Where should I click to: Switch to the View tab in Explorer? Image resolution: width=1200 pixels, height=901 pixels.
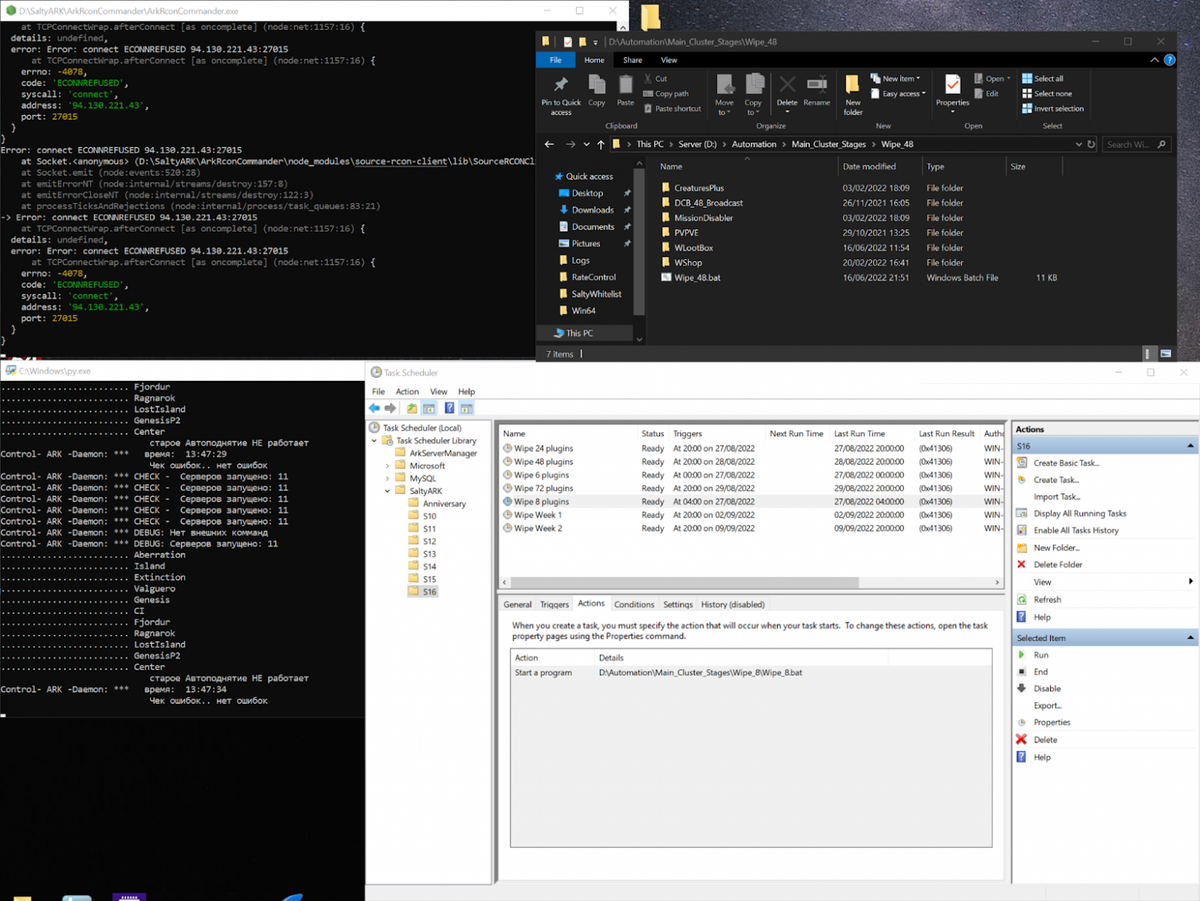[x=668, y=60]
